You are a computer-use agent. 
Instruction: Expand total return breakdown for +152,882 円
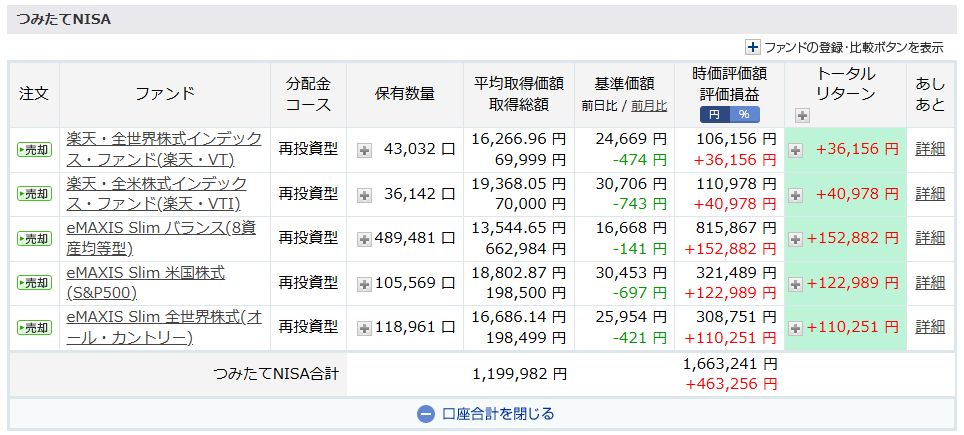pyautogui.click(x=796, y=239)
